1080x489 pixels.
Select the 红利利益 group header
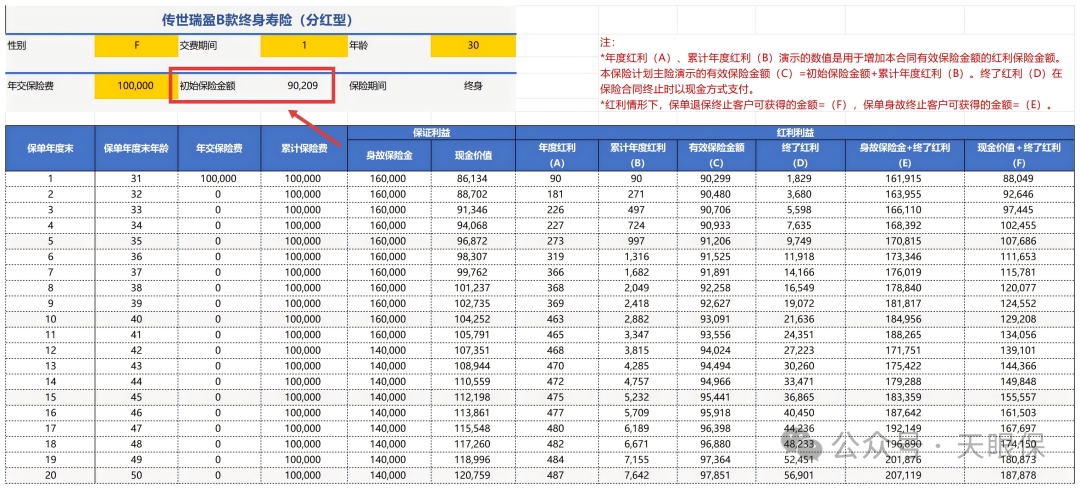795,132
